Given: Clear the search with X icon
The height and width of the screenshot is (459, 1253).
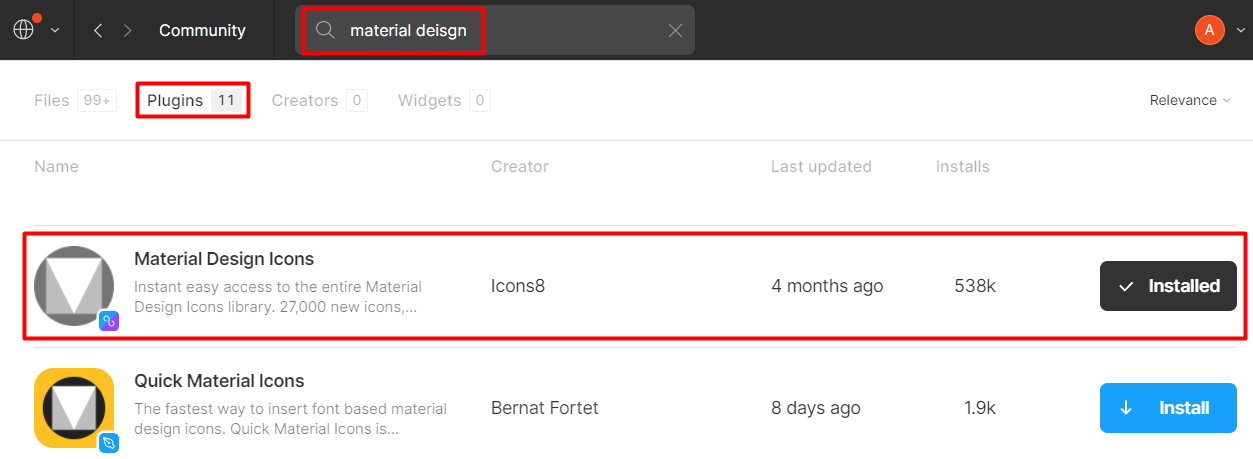Looking at the screenshot, I should click(x=675, y=30).
